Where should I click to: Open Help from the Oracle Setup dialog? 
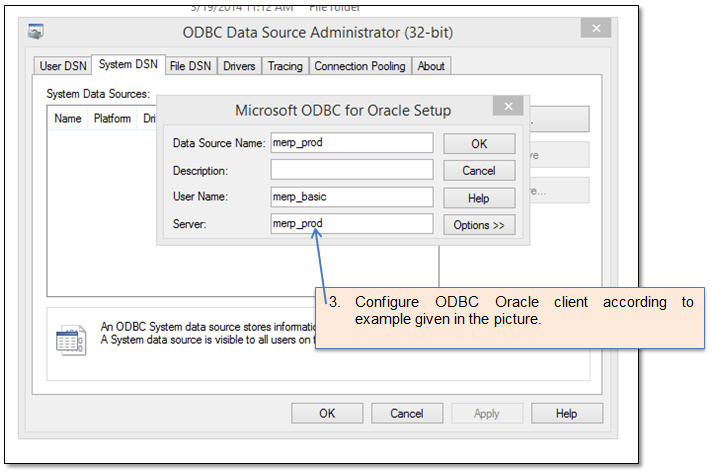479,198
